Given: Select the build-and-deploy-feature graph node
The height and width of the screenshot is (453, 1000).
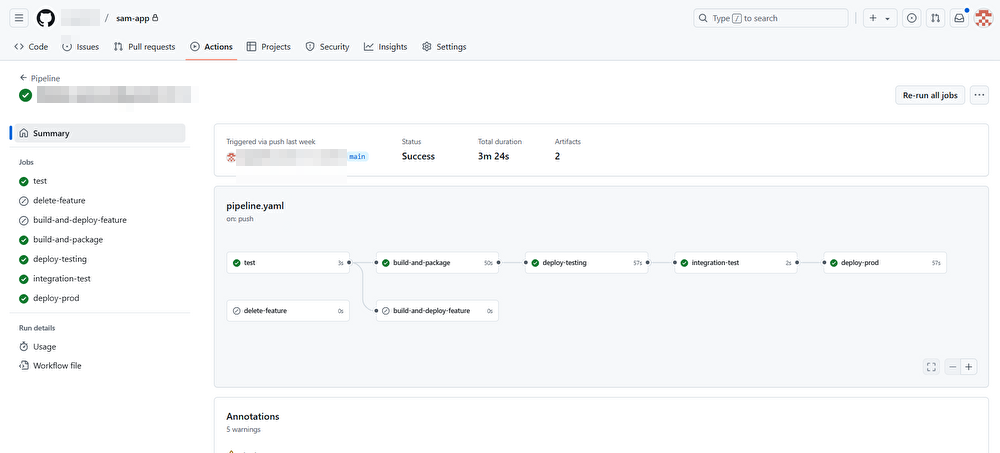Looking at the screenshot, I should (438, 311).
